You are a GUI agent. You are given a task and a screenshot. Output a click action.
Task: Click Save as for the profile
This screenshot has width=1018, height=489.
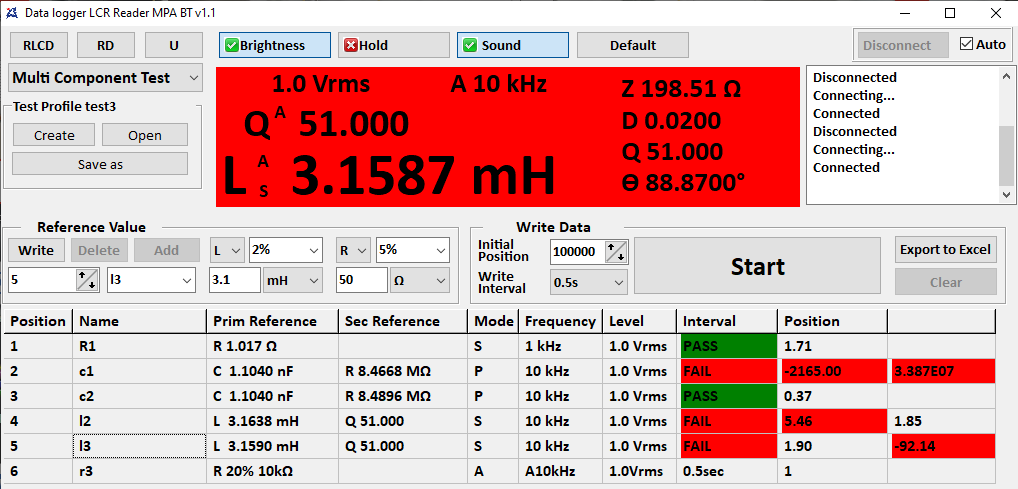coord(100,164)
